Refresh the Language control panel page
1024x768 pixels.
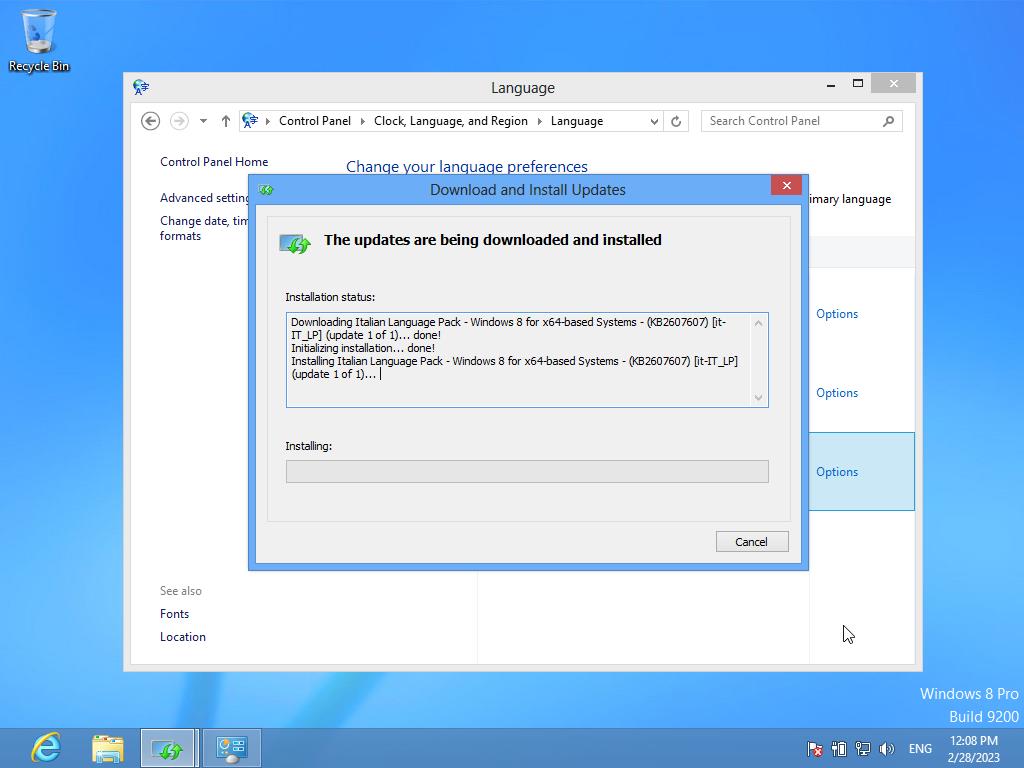point(676,121)
